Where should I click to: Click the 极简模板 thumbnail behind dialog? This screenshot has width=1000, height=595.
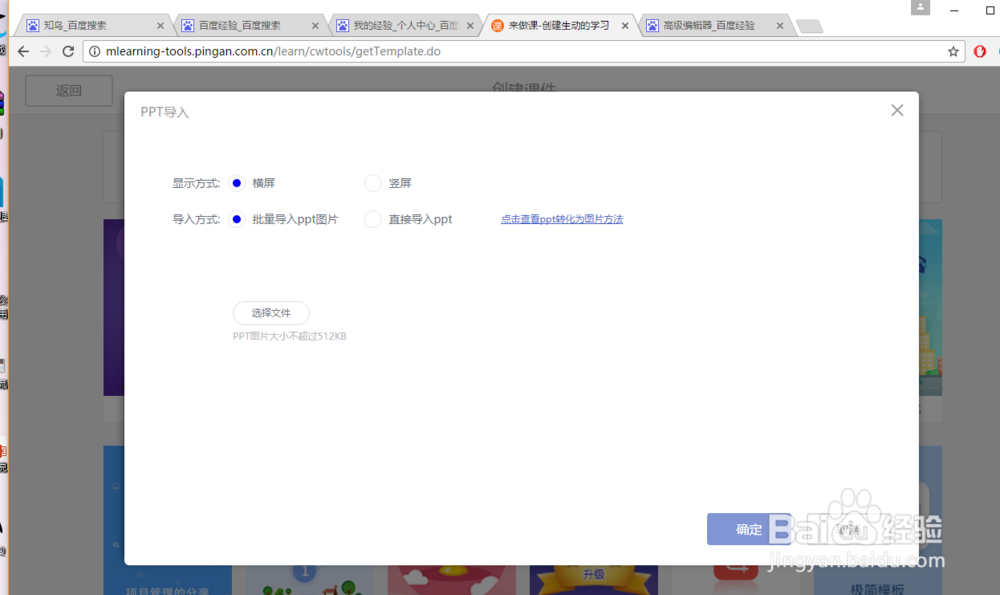pos(877,579)
